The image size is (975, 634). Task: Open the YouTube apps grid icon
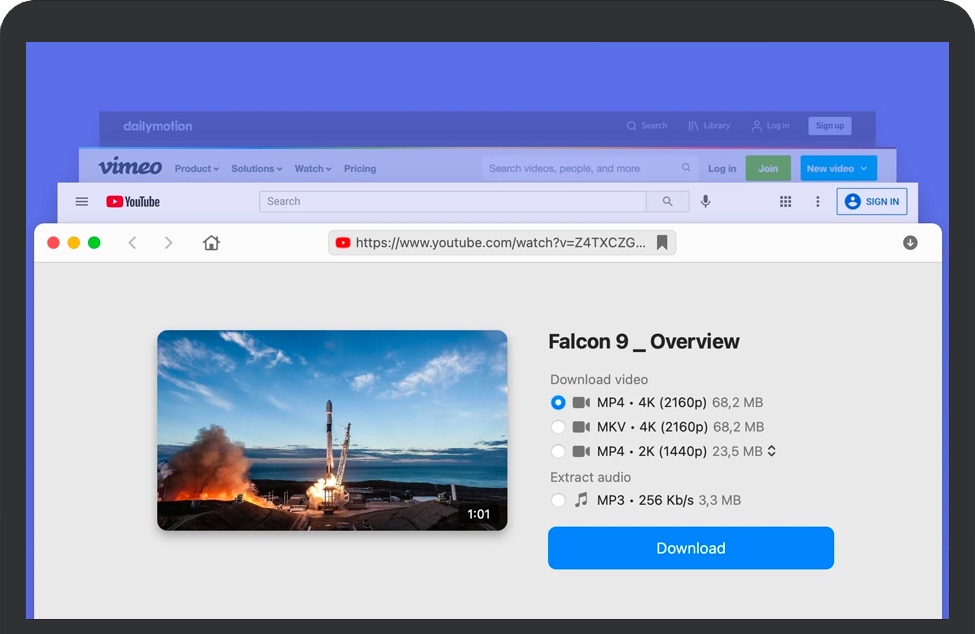point(785,201)
